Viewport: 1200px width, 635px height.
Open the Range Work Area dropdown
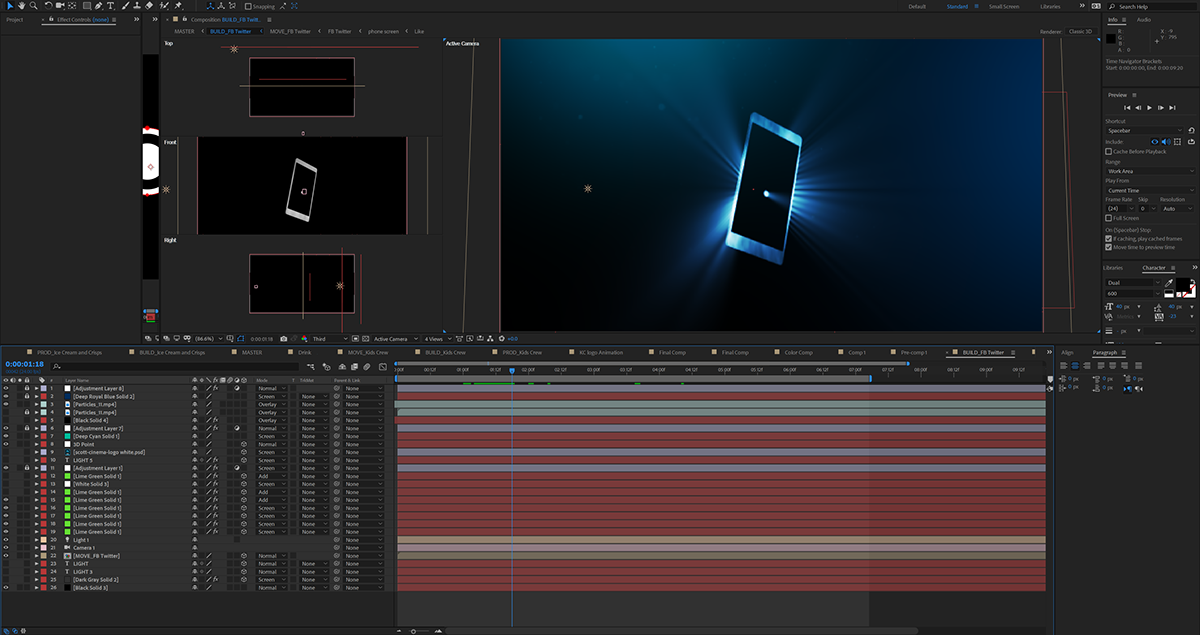tap(1150, 171)
